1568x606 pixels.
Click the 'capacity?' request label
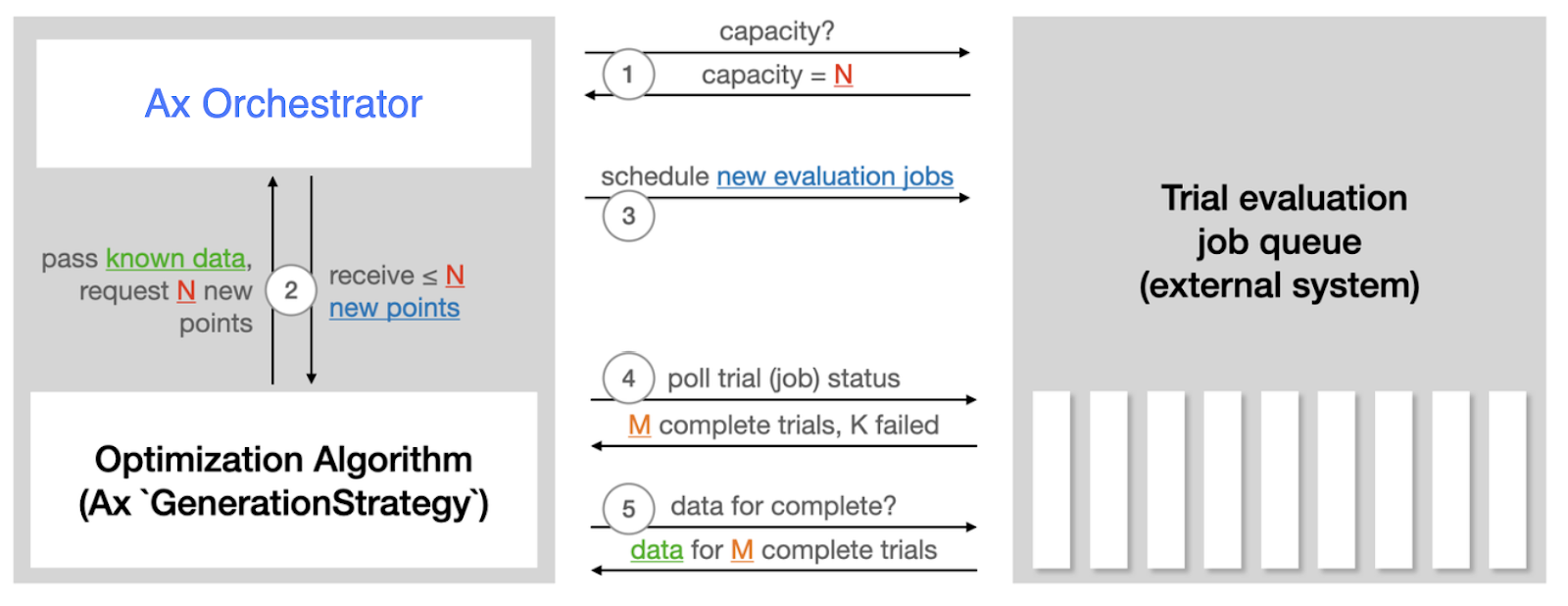pos(777,31)
